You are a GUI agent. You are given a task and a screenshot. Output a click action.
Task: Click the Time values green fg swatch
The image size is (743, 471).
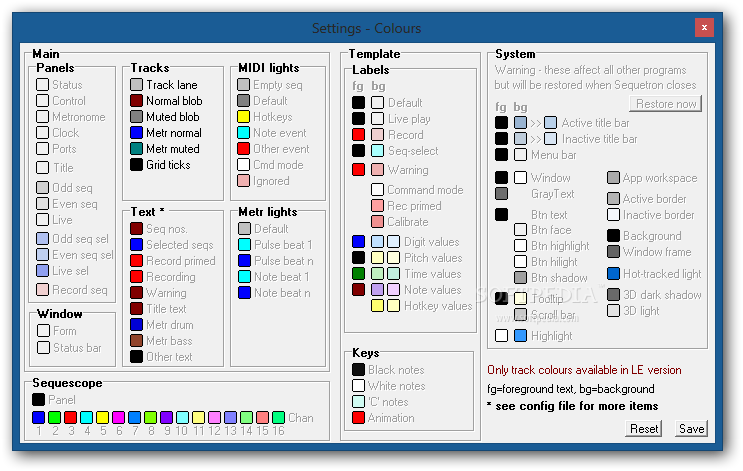pos(359,274)
